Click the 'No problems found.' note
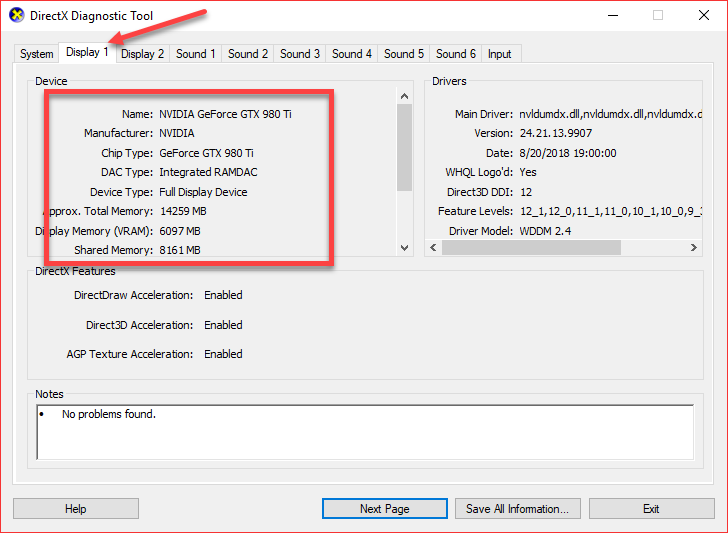The image size is (728, 533). 109,414
